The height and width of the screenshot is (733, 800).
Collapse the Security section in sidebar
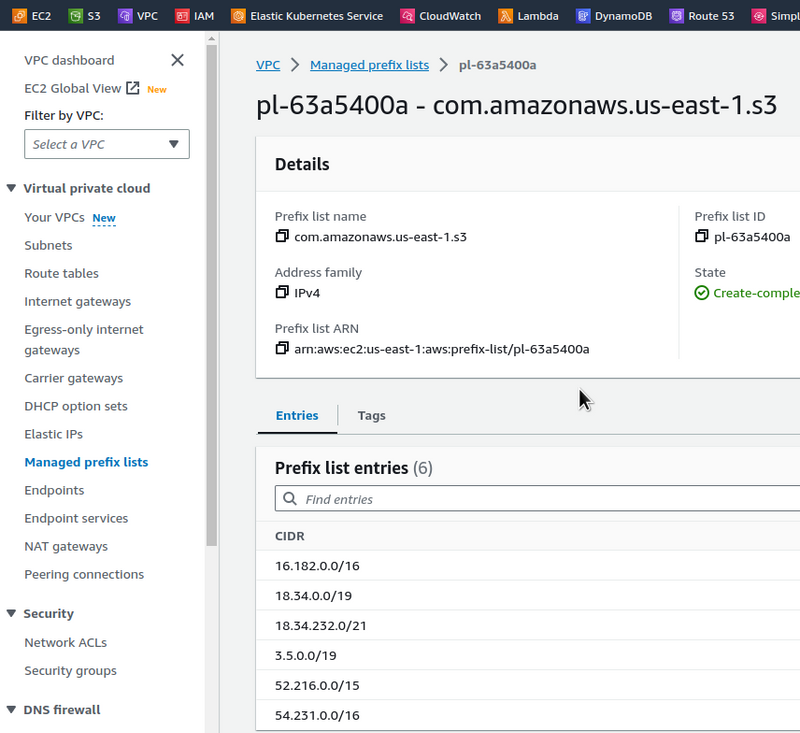(12, 614)
